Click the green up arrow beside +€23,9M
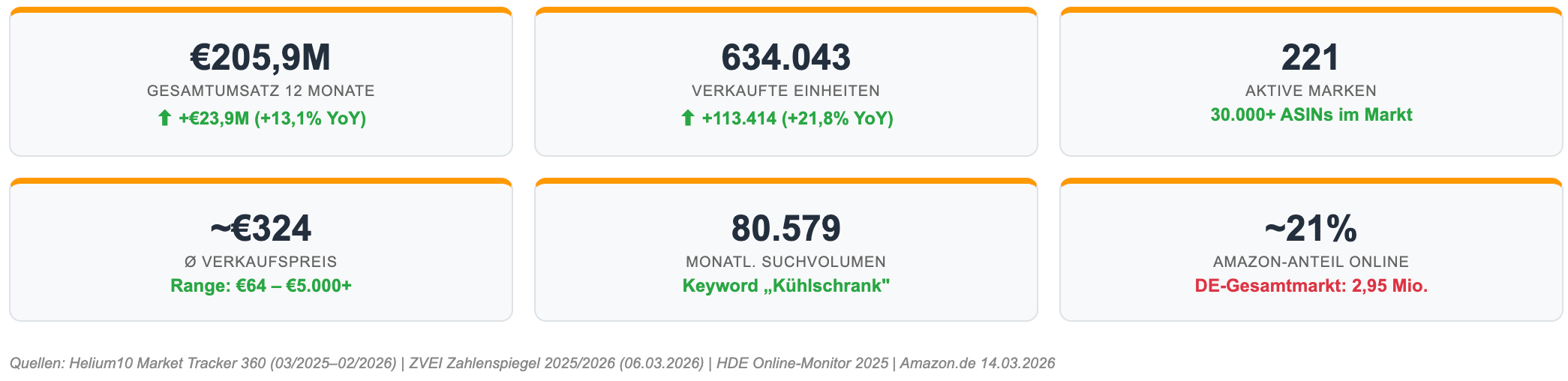This screenshot has height=381, width=1568. pos(164,118)
